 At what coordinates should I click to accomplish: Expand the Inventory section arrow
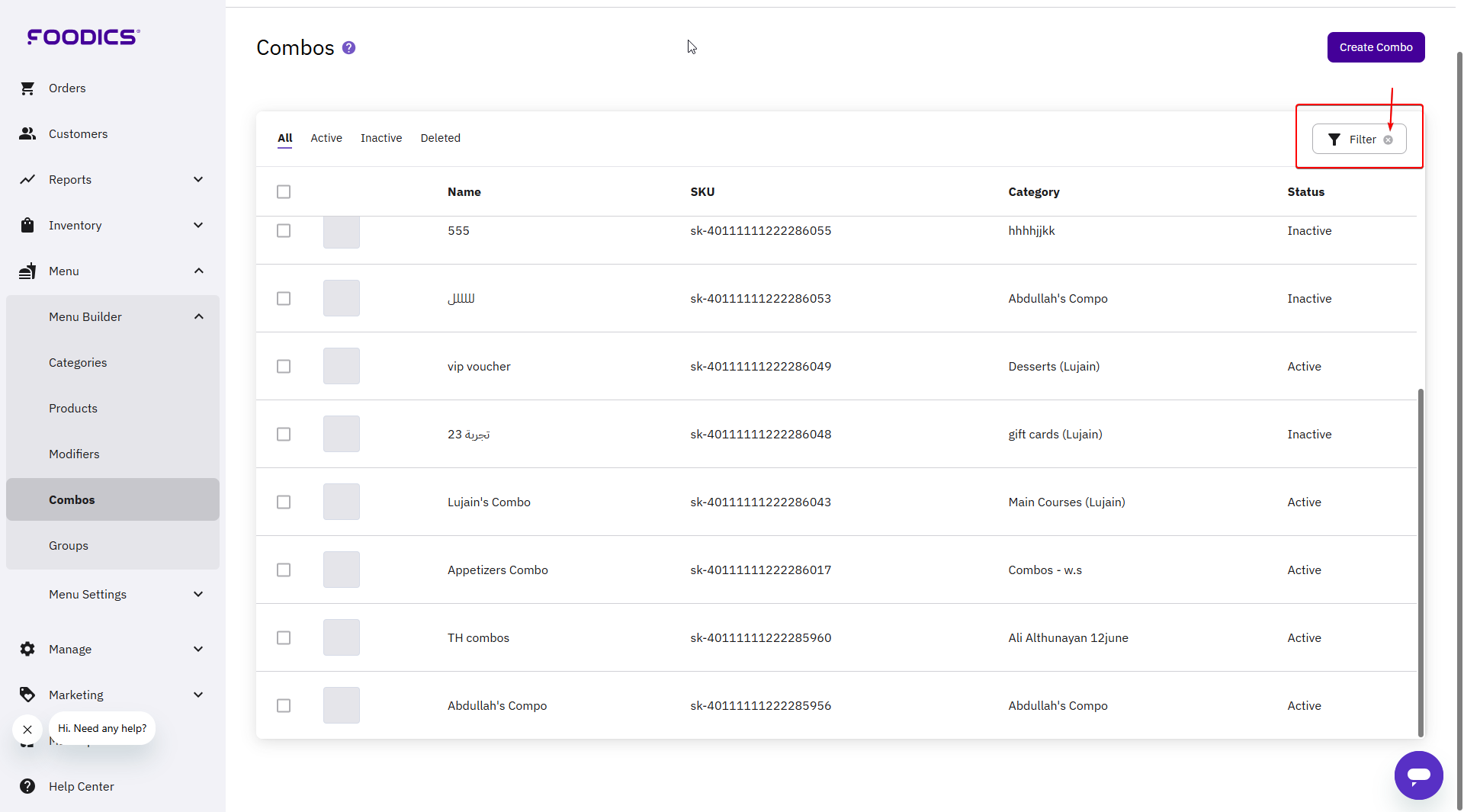tap(198, 226)
